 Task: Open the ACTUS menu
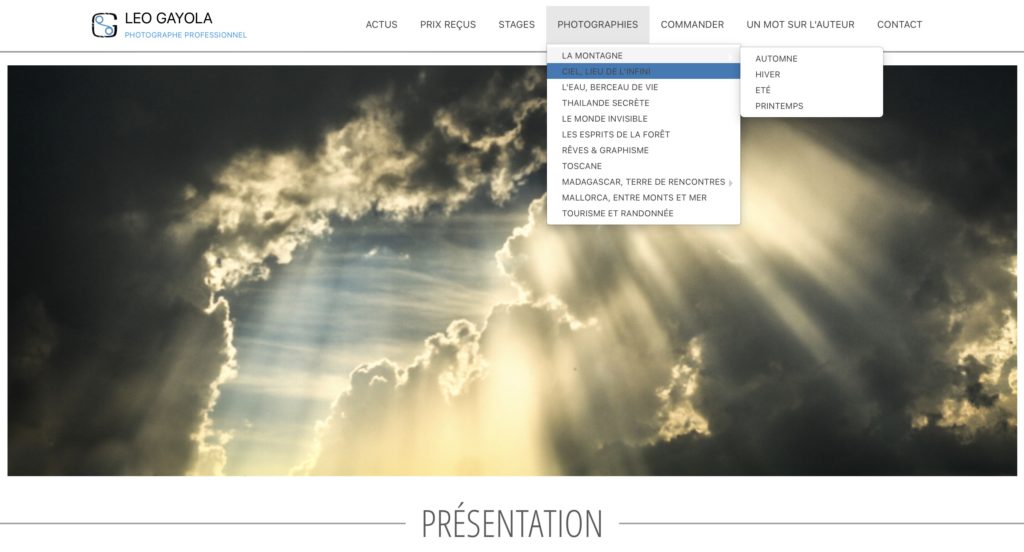pos(381,25)
